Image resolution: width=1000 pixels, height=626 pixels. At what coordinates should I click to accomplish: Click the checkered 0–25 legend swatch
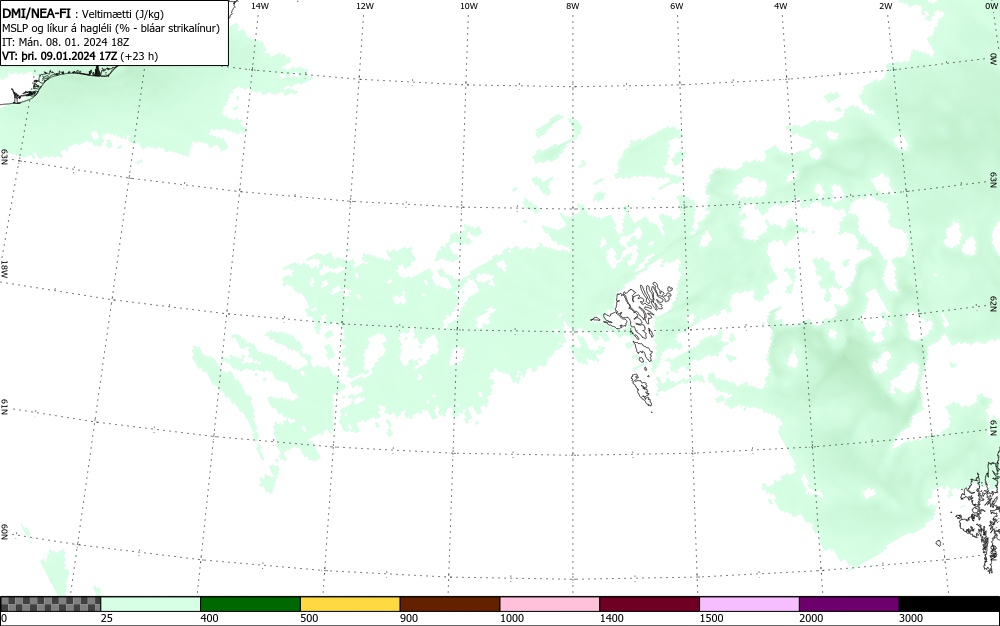(x=50, y=604)
